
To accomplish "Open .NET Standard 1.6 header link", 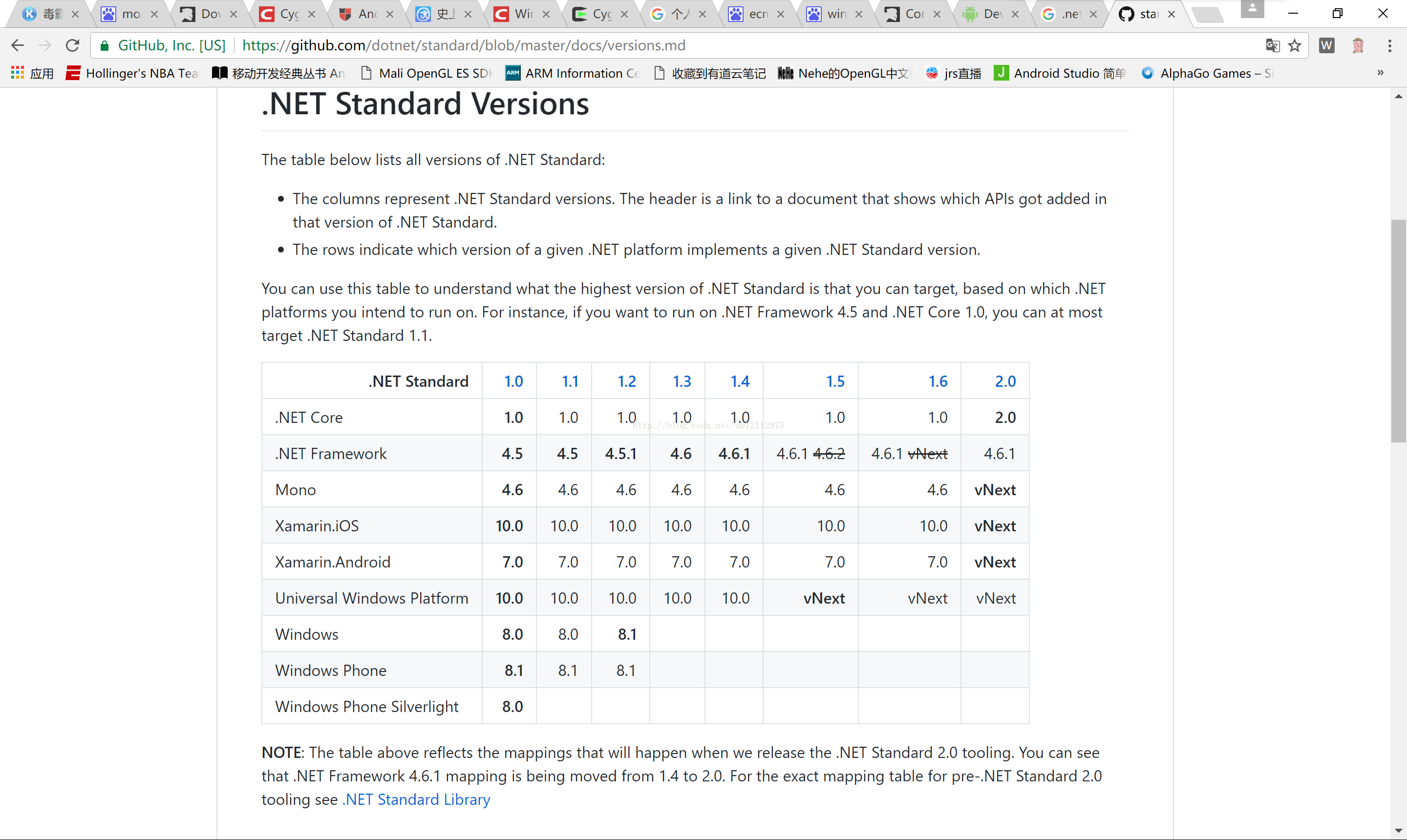I will (938, 381).
